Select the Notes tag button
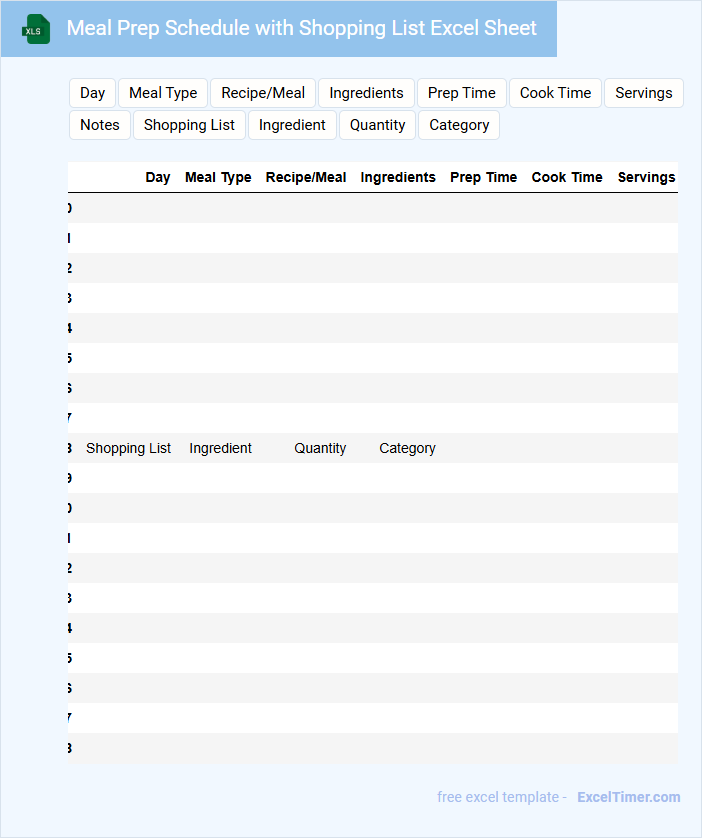702x838 pixels. (100, 125)
